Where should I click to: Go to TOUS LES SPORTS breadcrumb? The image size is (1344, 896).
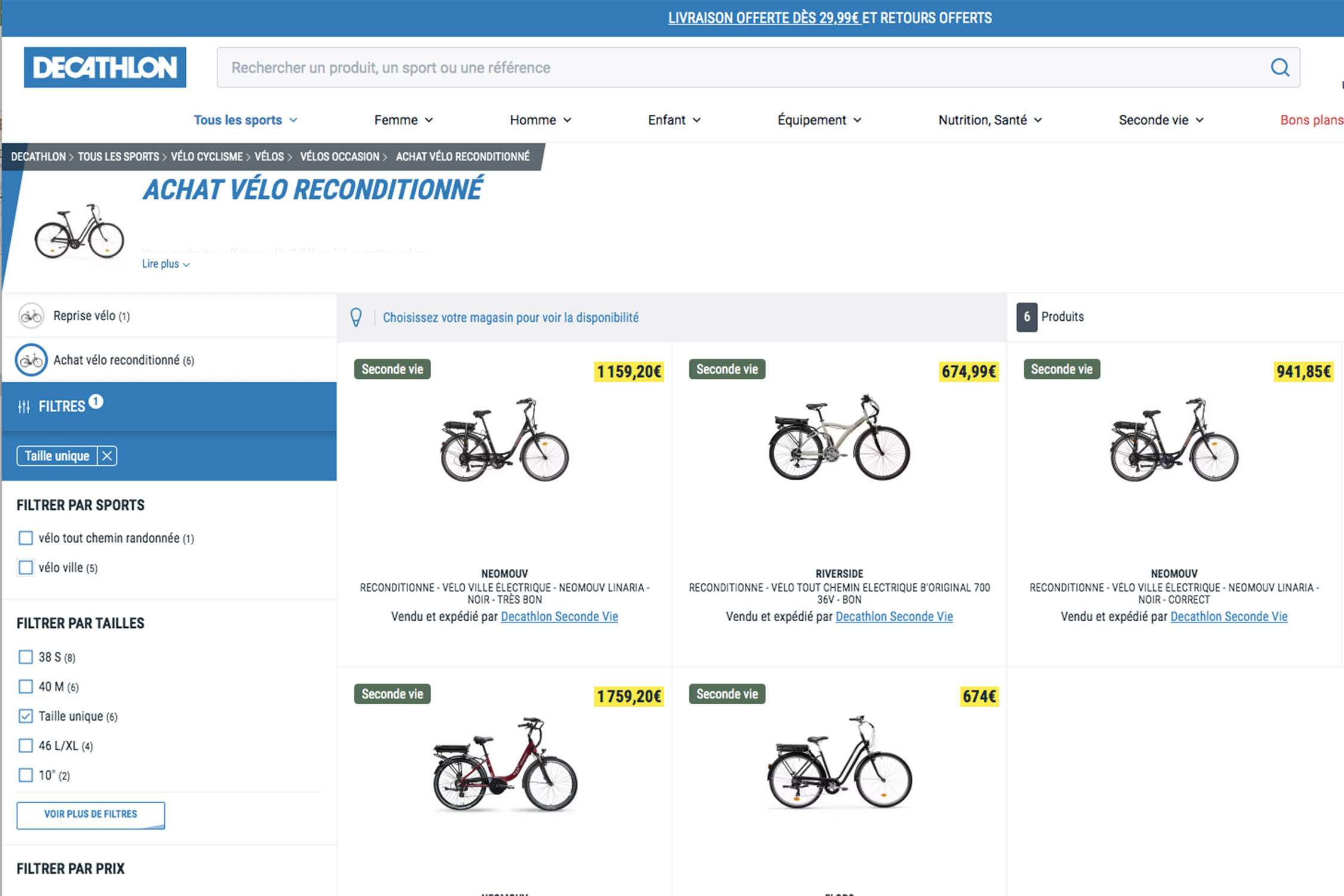(x=118, y=157)
